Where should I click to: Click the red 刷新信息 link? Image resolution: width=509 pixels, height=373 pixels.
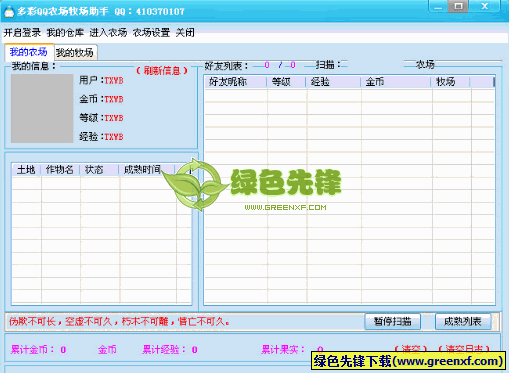(162, 70)
